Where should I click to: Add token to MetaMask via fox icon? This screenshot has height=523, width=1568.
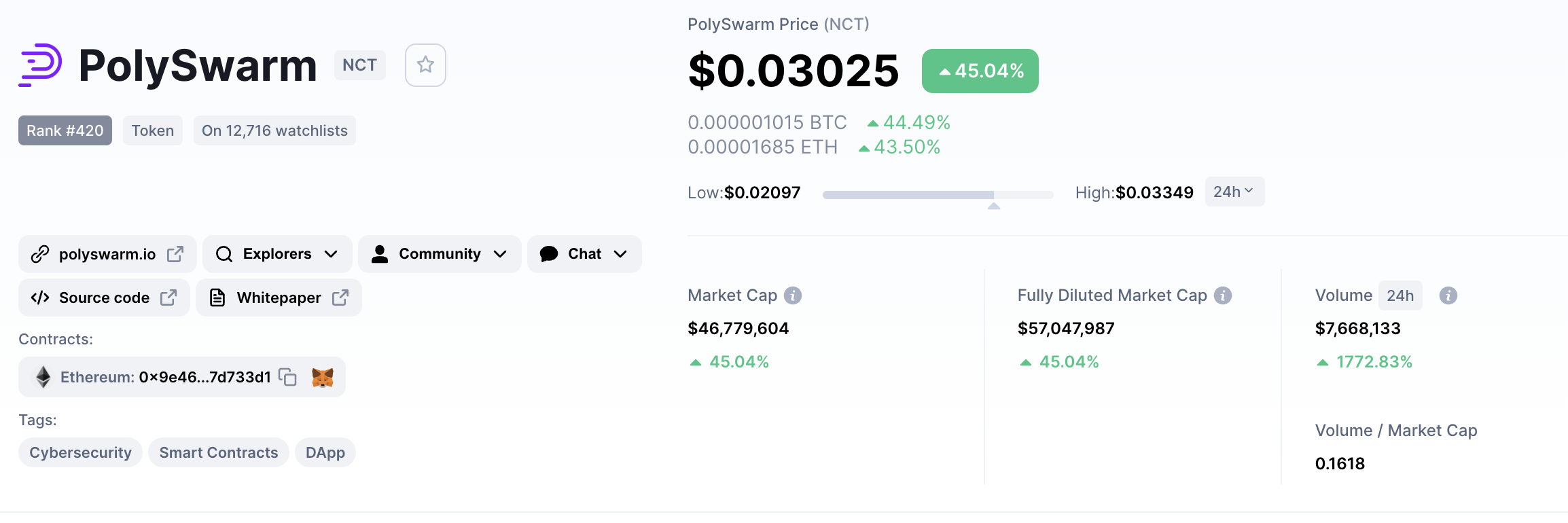tap(323, 377)
